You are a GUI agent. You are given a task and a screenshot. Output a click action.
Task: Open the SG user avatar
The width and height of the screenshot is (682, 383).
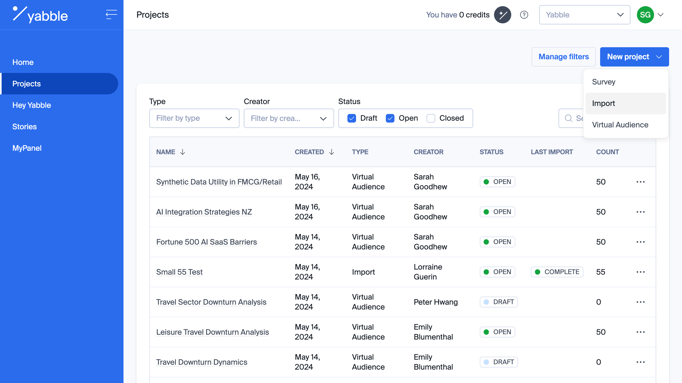[645, 15]
